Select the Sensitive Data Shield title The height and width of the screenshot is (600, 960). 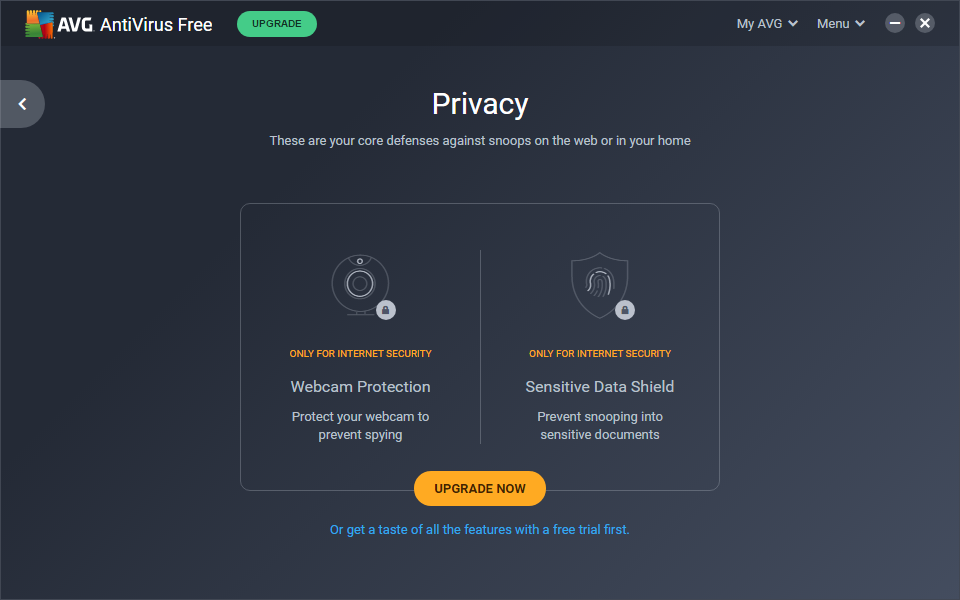tap(600, 387)
